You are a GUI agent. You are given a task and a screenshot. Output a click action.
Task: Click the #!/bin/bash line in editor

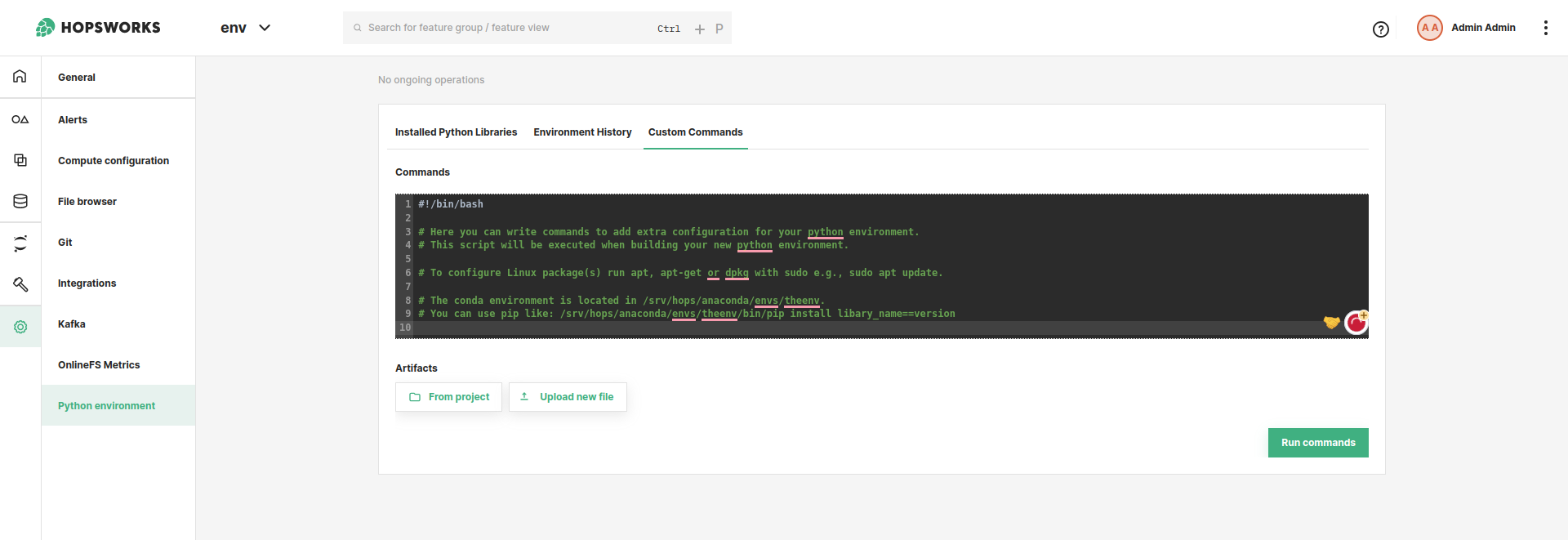pyautogui.click(x=451, y=204)
